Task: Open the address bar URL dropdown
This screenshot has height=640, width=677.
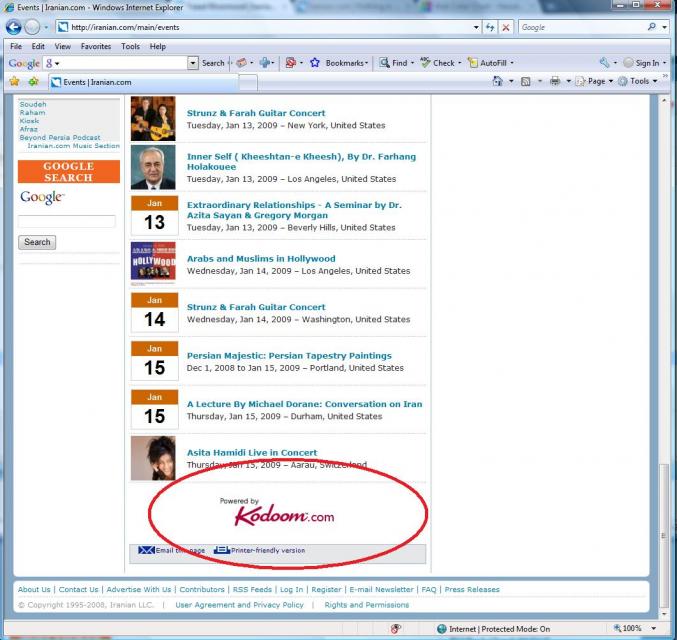Action: point(476,27)
